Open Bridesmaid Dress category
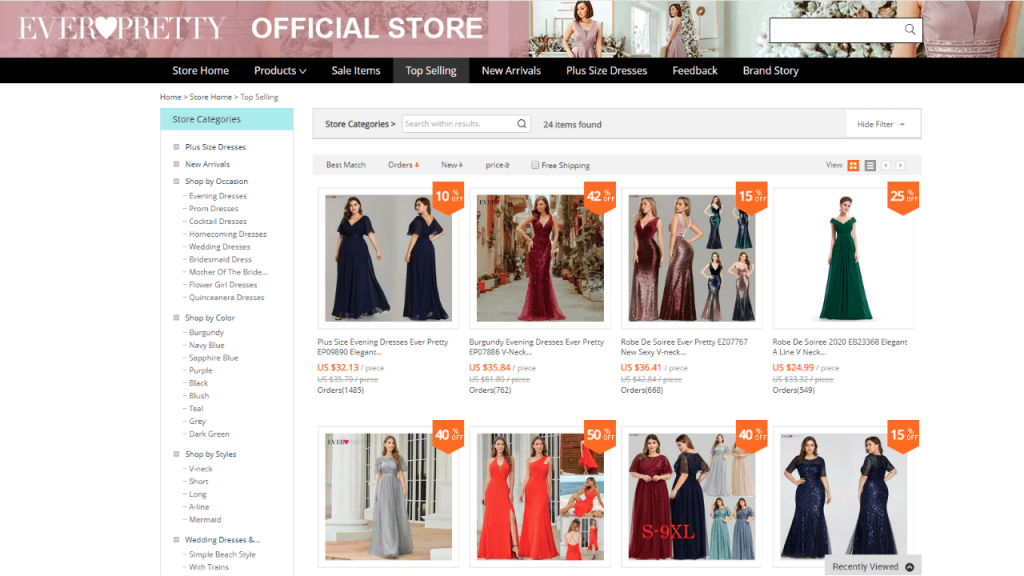 click(220, 259)
